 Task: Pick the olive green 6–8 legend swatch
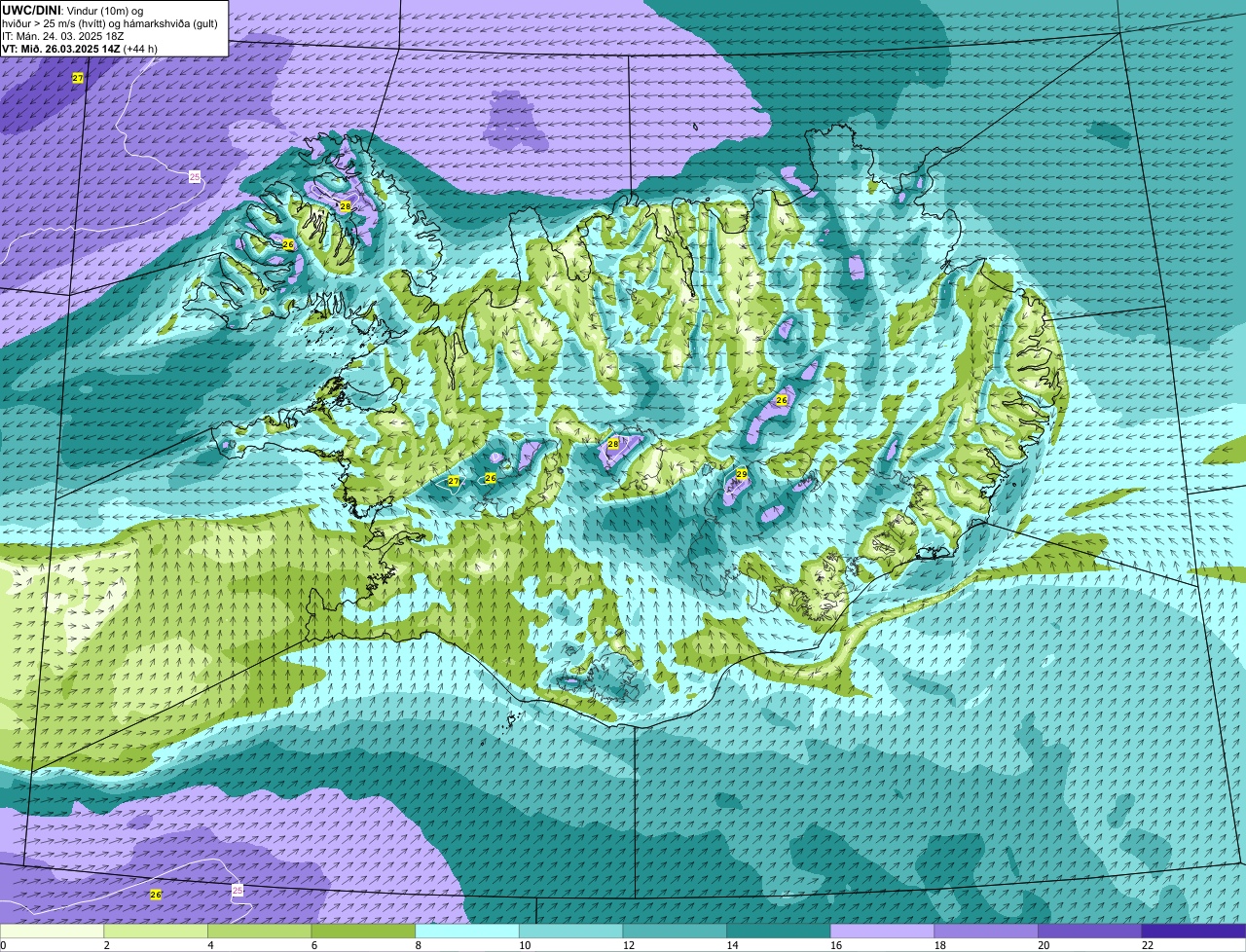click(x=363, y=932)
